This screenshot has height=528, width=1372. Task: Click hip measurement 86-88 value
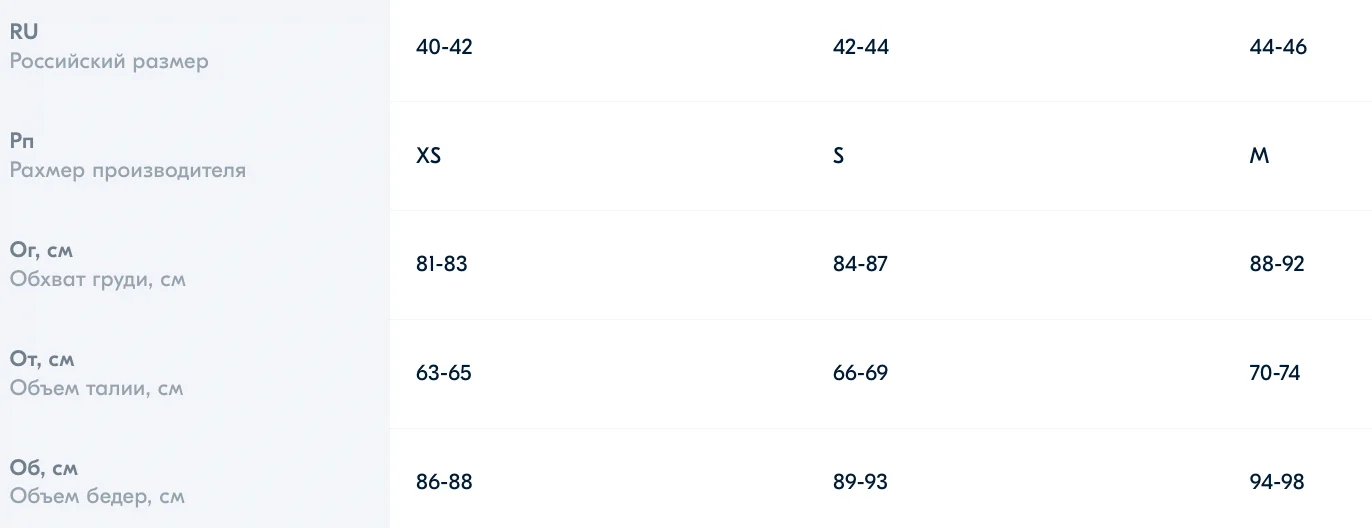click(x=444, y=482)
